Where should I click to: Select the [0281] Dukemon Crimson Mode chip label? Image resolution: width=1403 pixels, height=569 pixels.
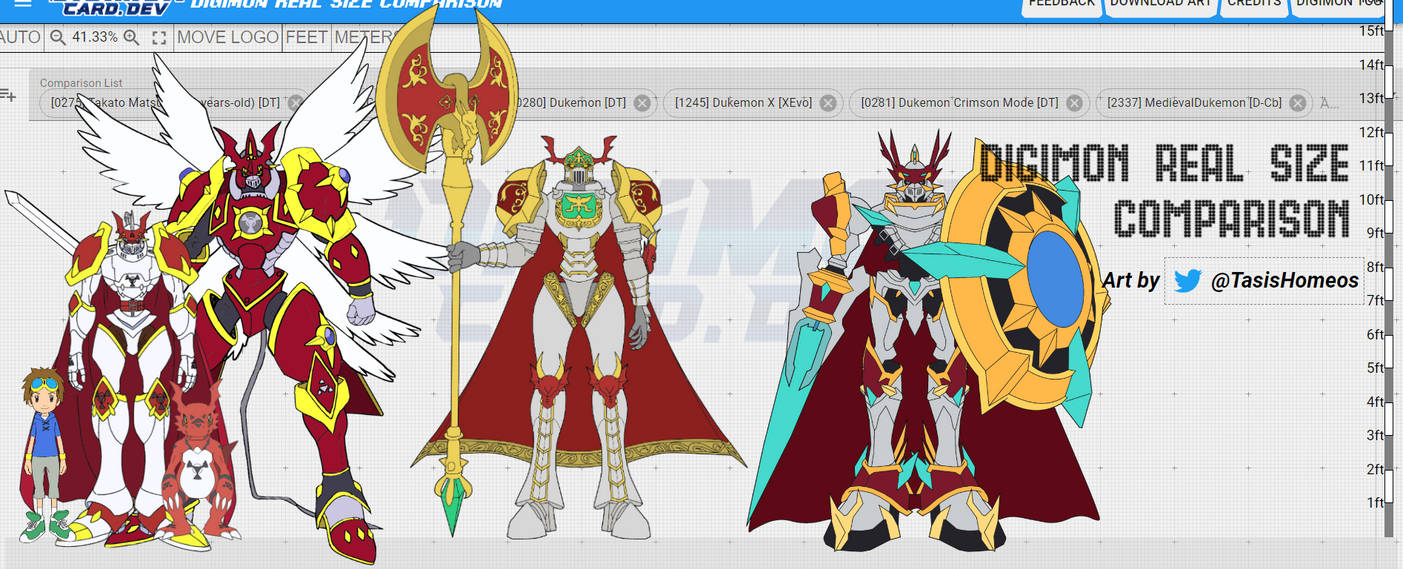point(958,103)
